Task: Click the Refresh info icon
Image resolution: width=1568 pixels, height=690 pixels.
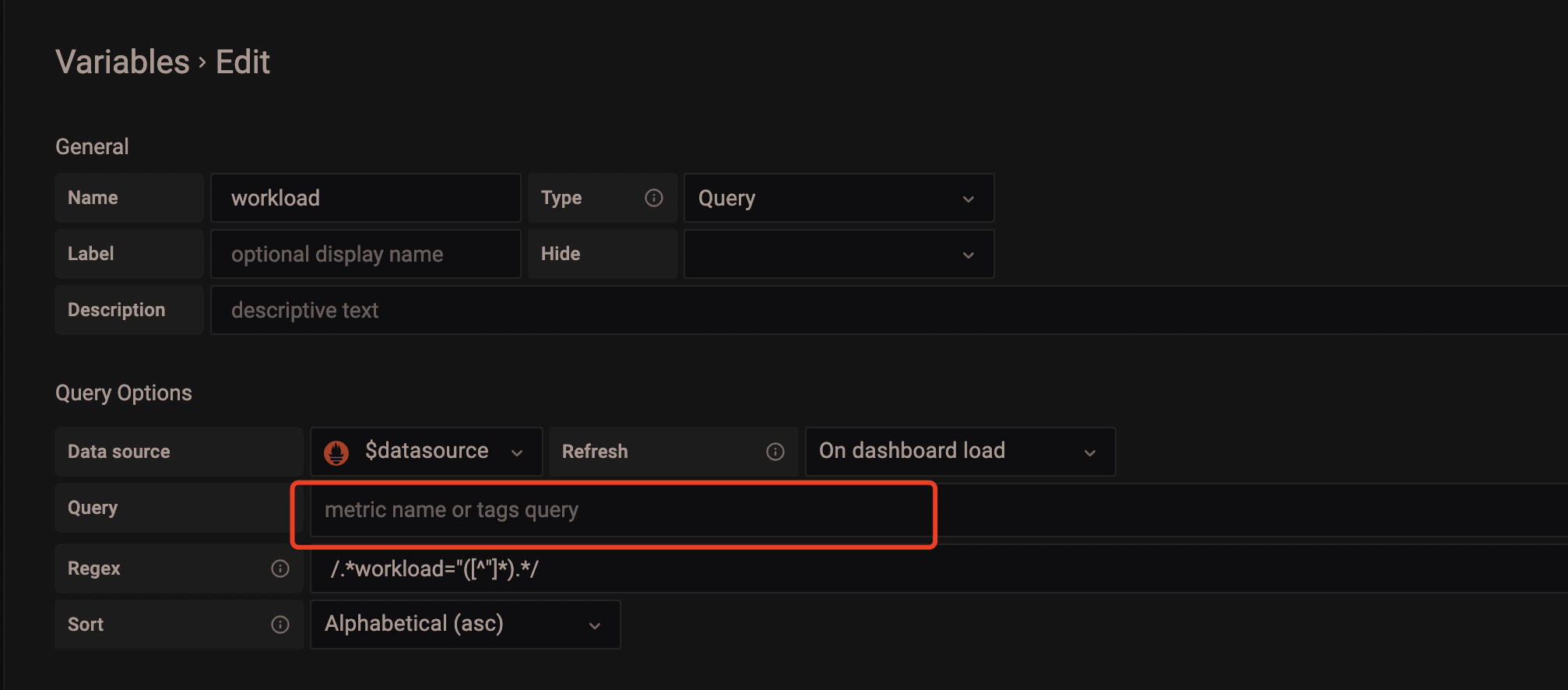Action: click(775, 451)
